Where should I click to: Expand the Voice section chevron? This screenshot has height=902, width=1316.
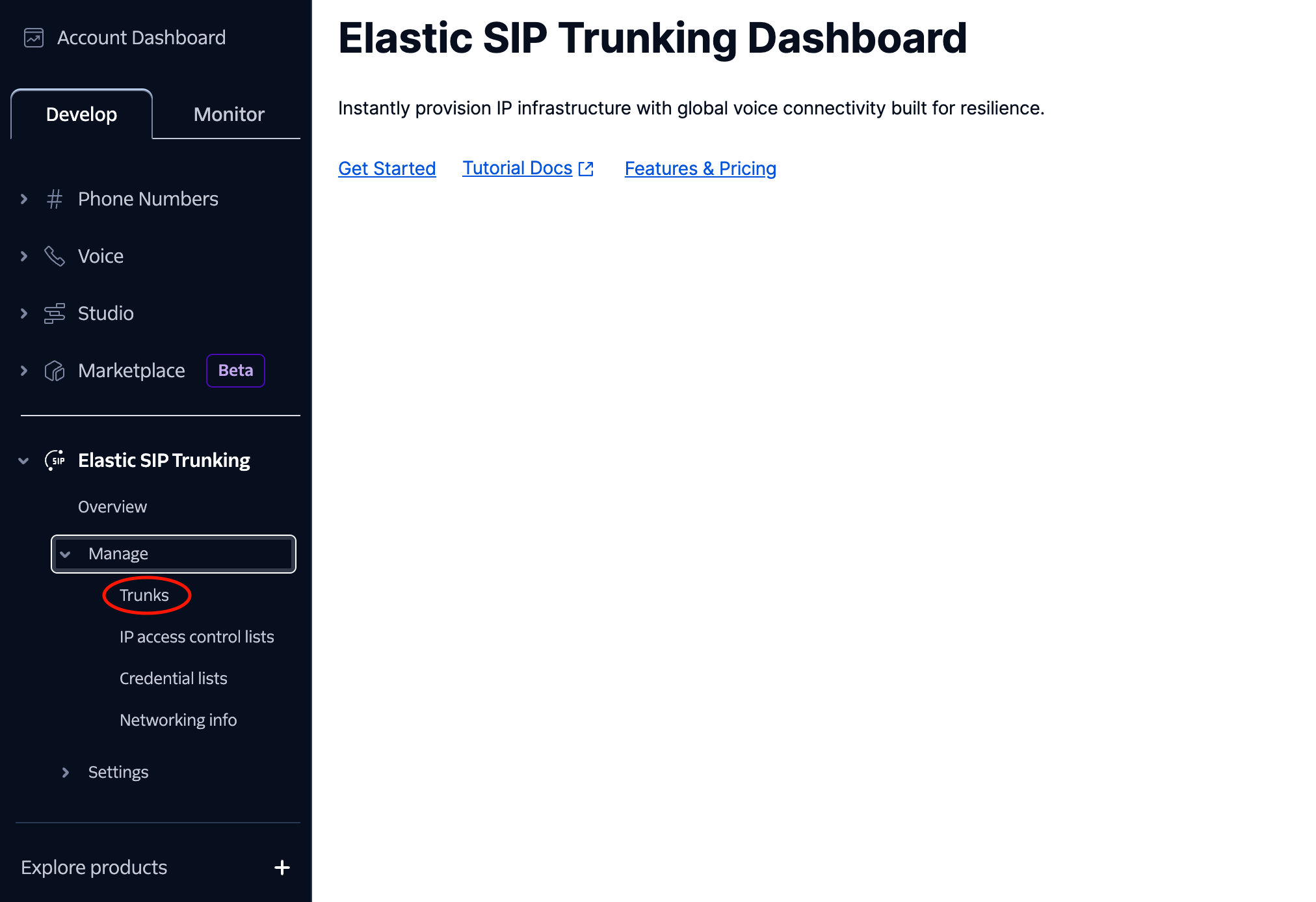coord(24,256)
